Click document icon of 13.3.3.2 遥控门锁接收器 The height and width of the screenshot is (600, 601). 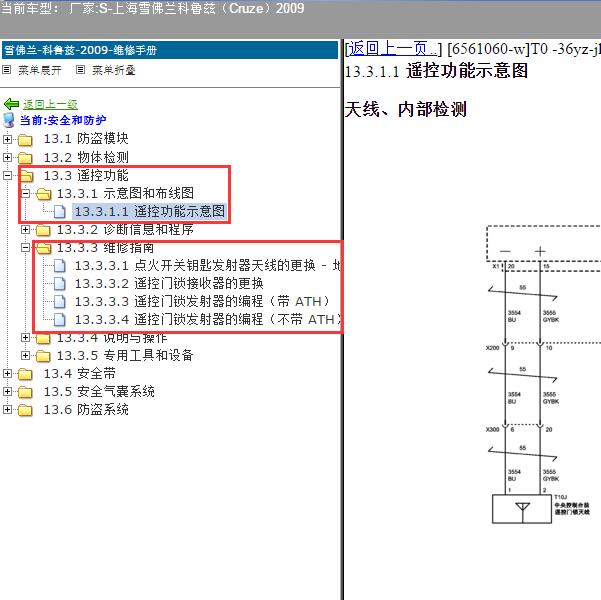click(x=60, y=284)
